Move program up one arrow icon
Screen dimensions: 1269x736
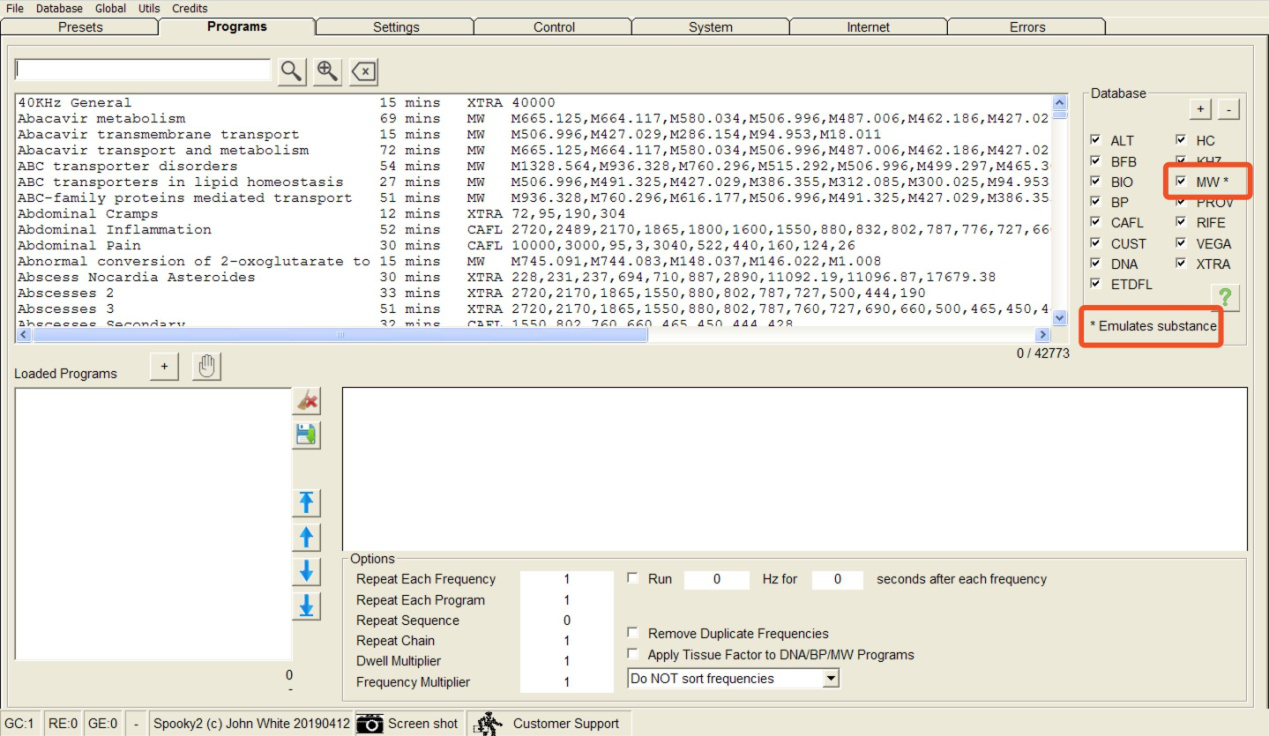tap(307, 537)
